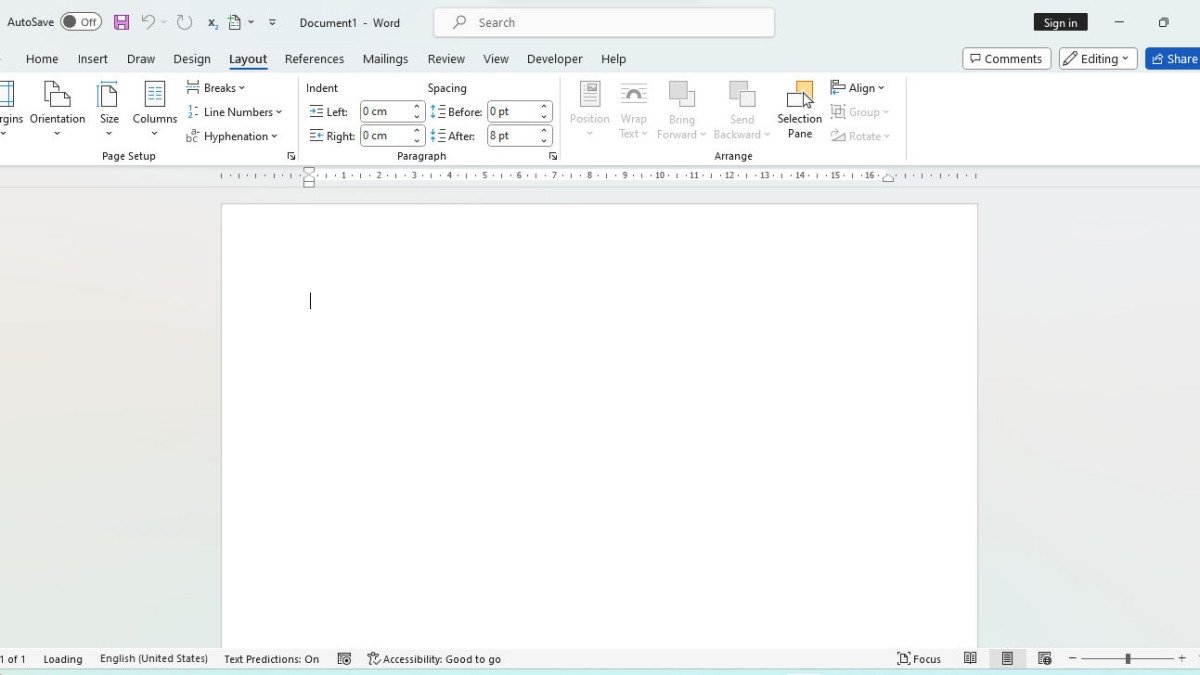Open the Mailings tab
Viewport: 1200px width, 675px height.
pyautogui.click(x=385, y=58)
